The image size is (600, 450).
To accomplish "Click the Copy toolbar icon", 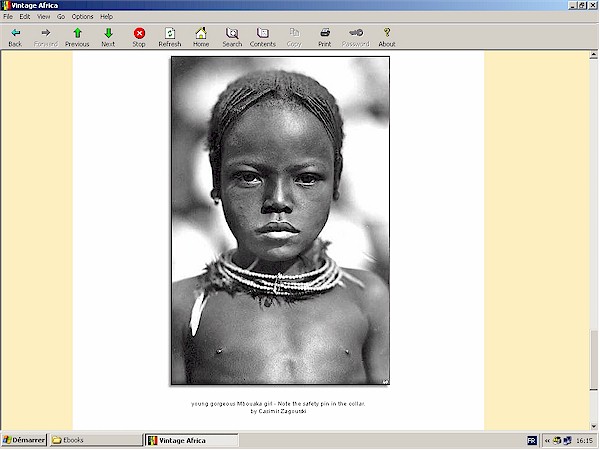I will click(x=294, y=33).
